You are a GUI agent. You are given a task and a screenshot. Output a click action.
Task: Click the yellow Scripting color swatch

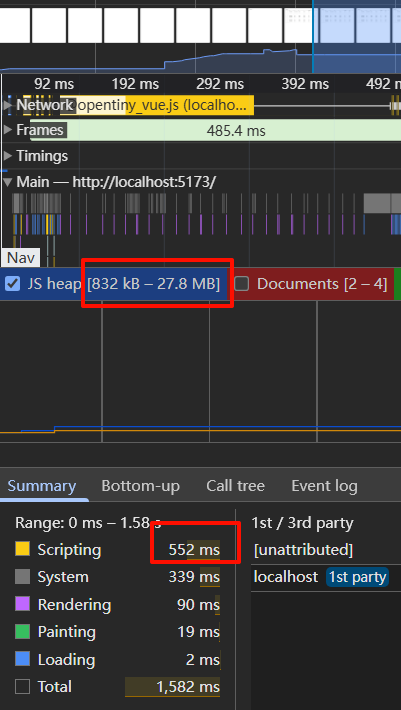coord(22,549)
